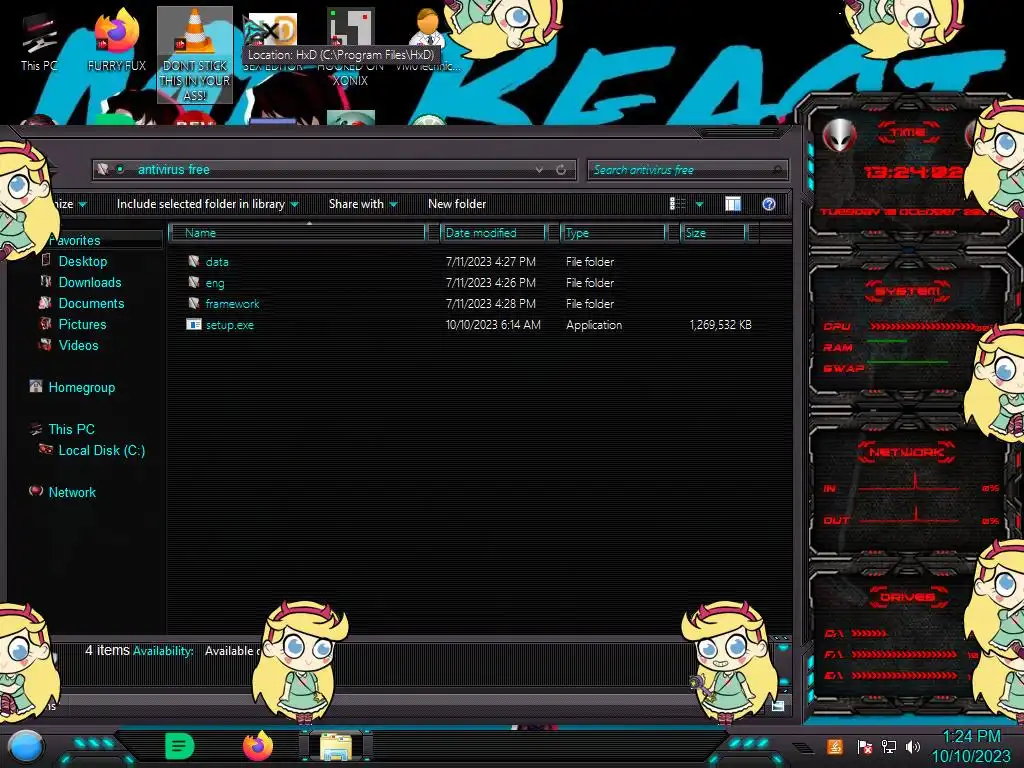1024x768 pixels.
Task: Click the 7/11/2023 4:28 PM date cell
Action: [490, 304]
